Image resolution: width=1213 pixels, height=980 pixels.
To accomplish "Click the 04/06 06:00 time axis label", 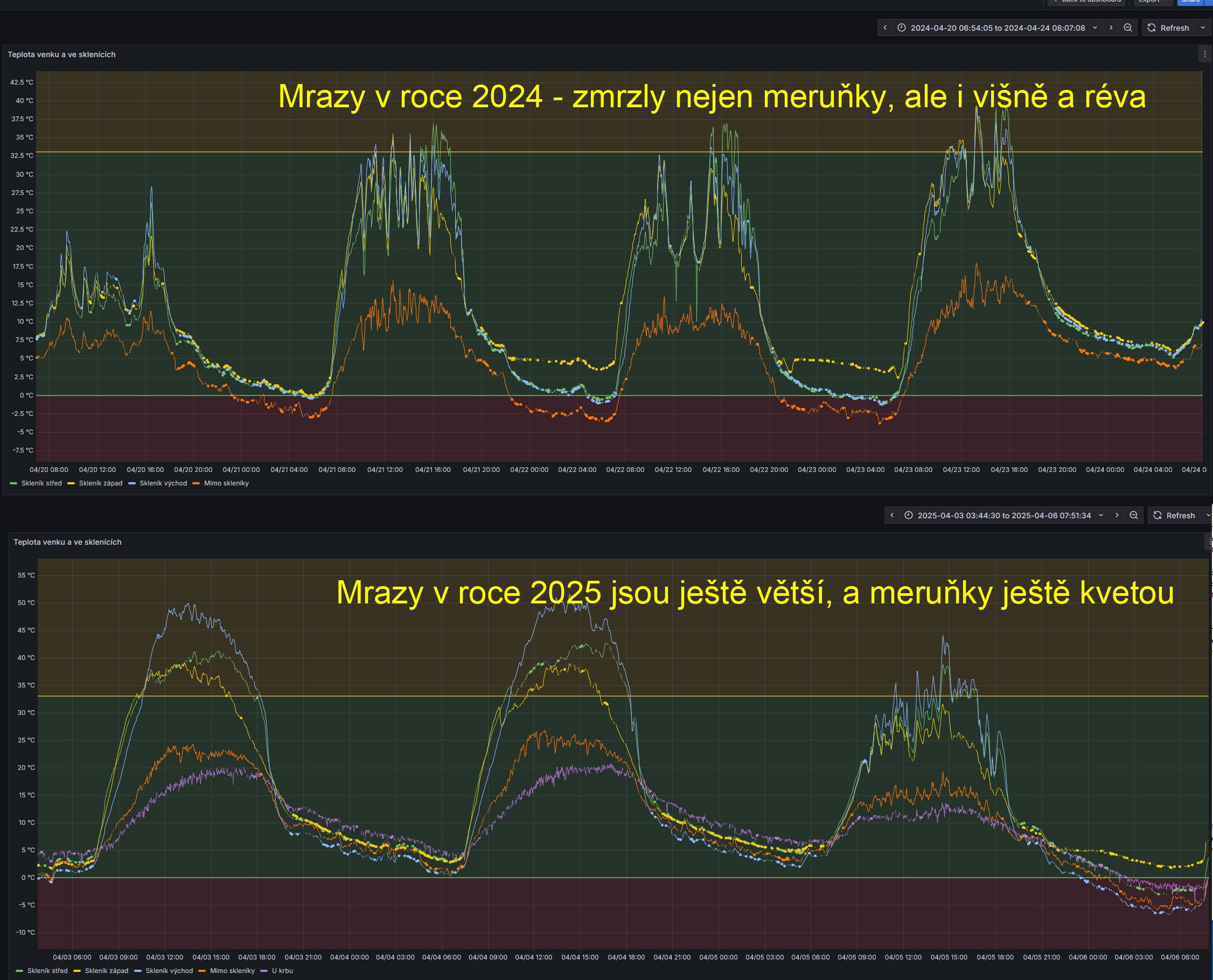I will 1180,957.
